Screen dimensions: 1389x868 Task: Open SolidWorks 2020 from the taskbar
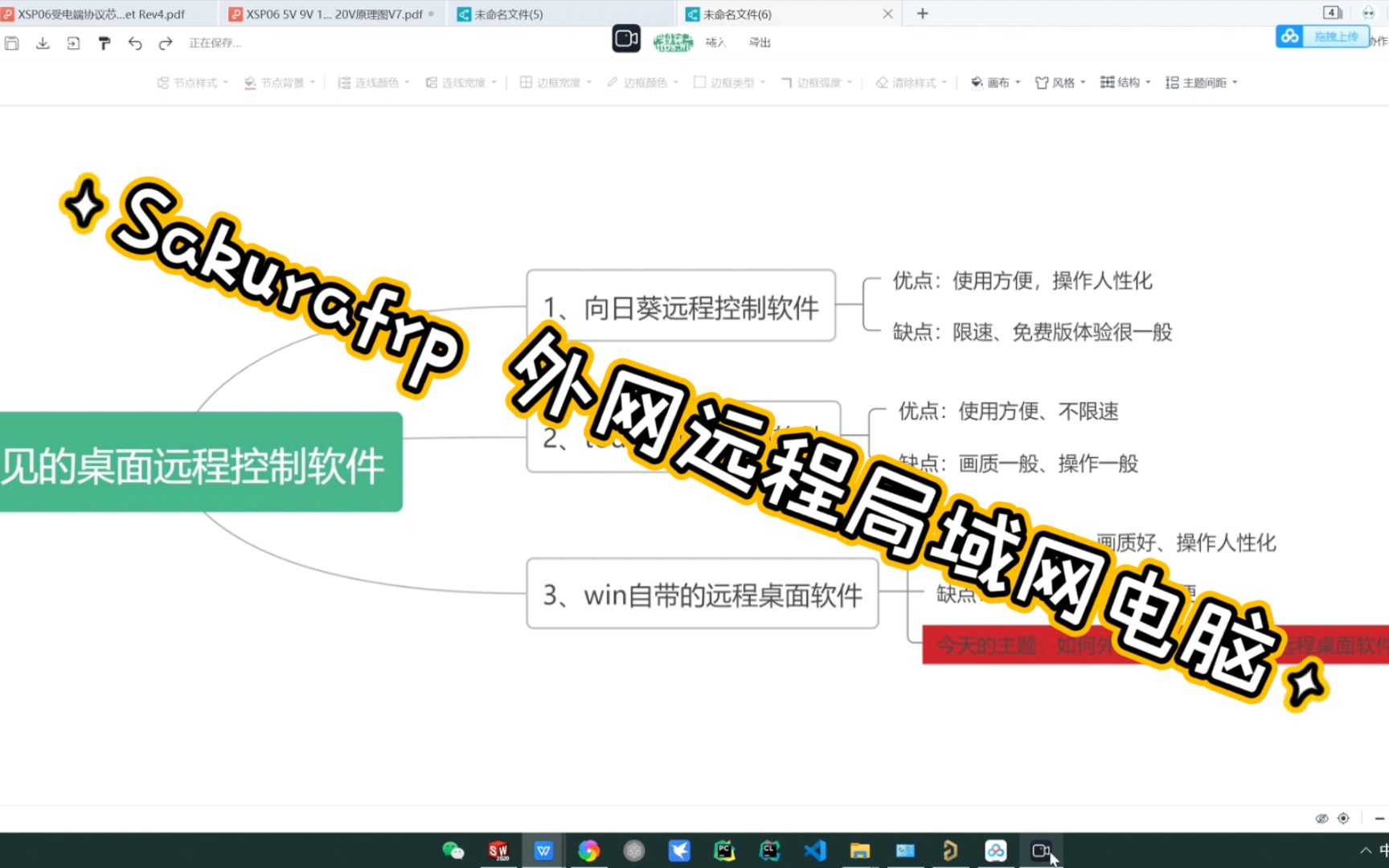point(498,850)
